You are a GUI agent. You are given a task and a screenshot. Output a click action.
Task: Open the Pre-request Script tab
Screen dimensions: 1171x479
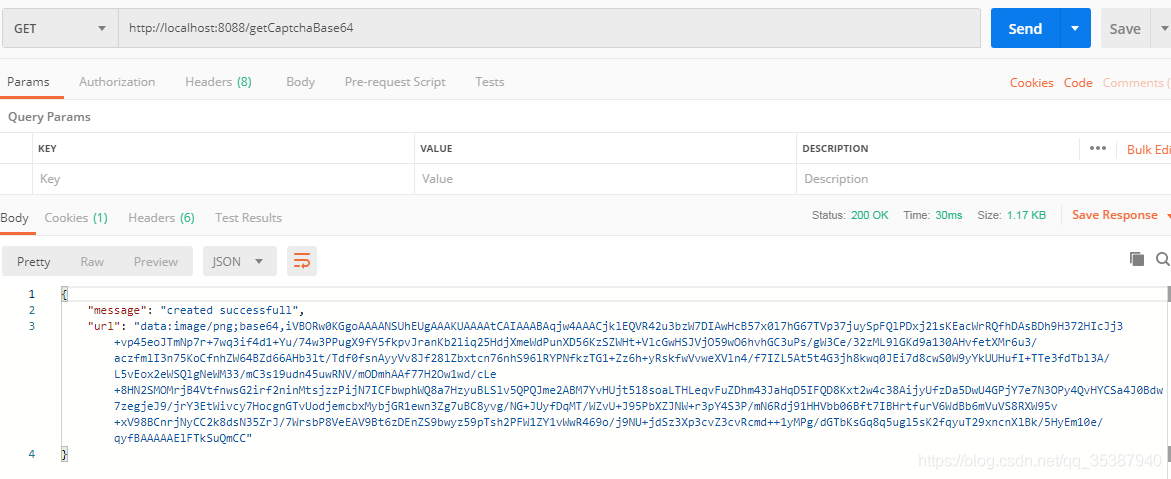point(395,82)
